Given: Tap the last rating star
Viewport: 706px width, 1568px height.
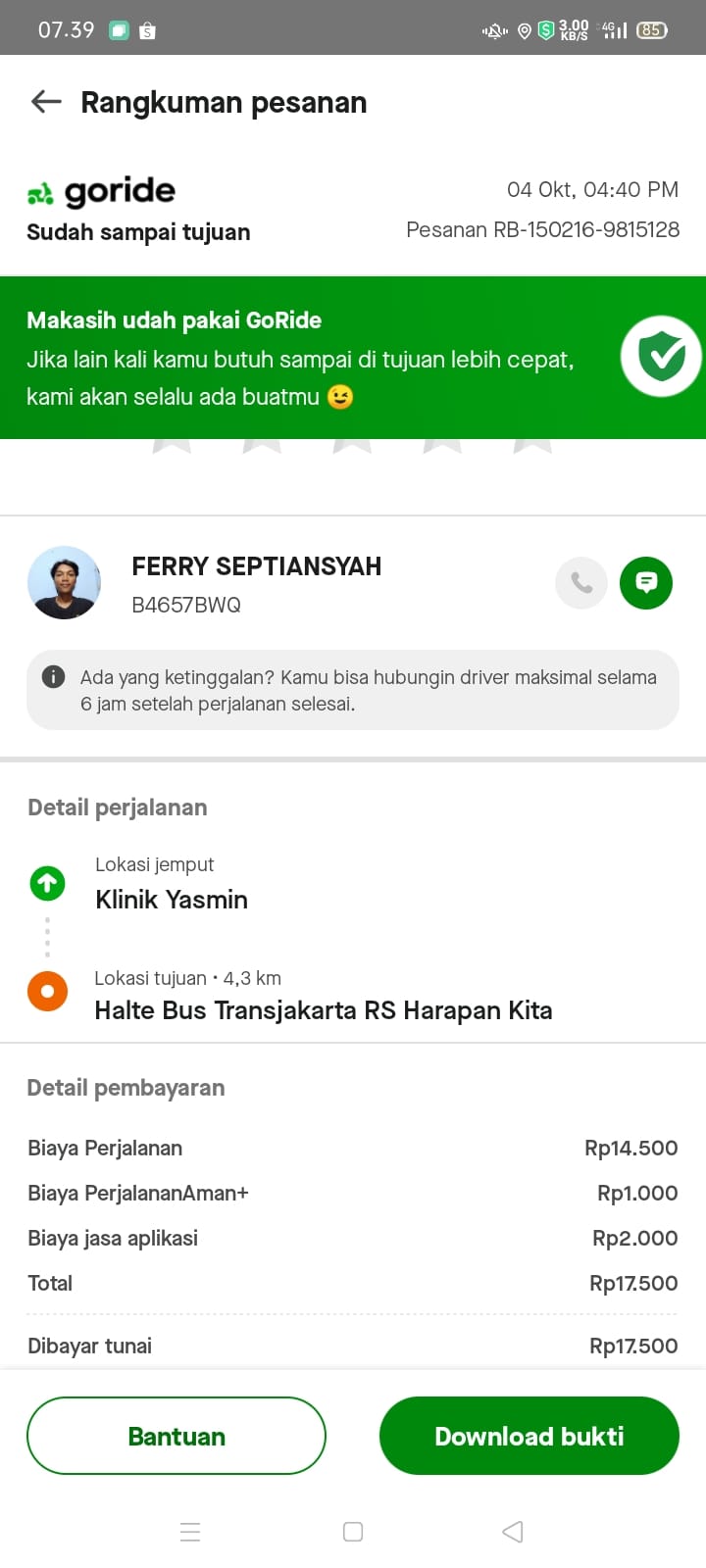Looking at the screenshot, I should point(532,446).
